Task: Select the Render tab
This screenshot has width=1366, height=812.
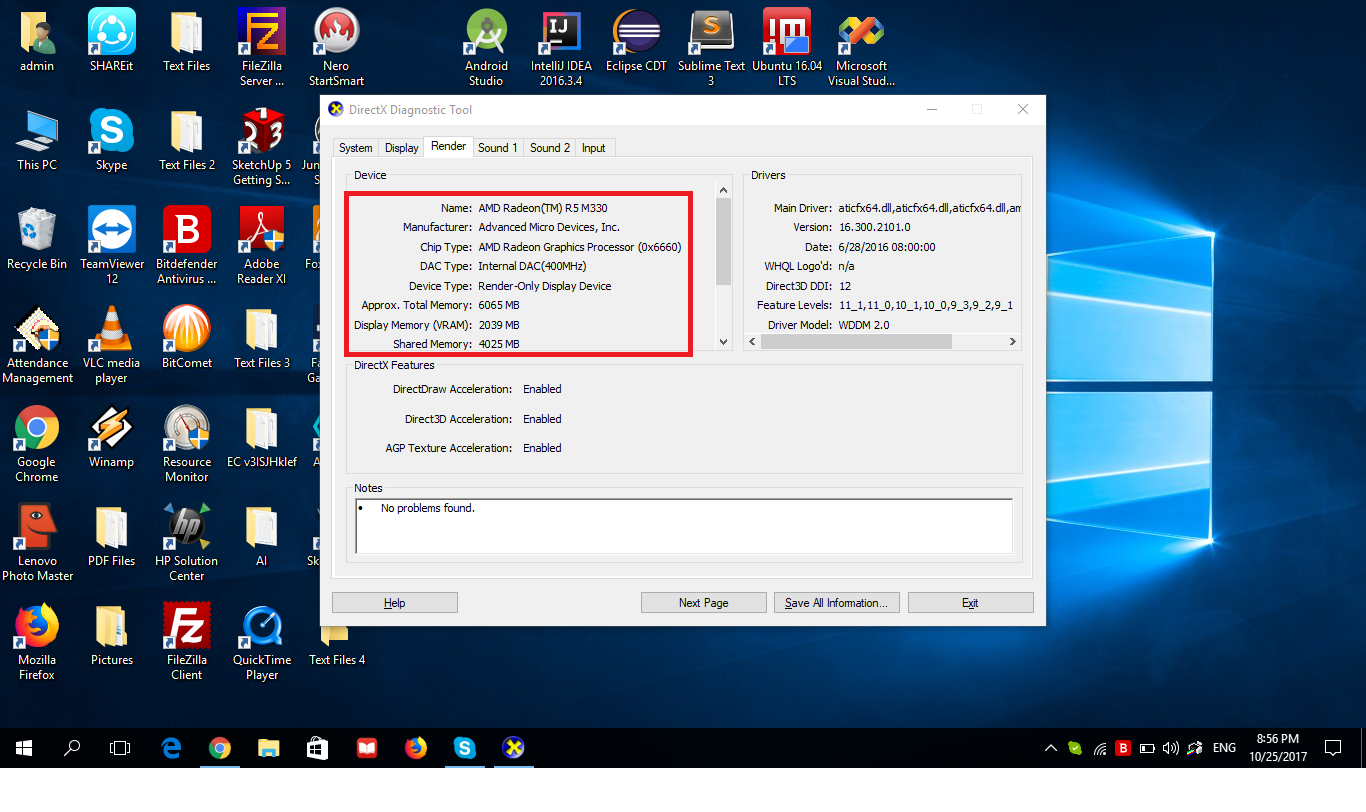Action: (448, 146)
